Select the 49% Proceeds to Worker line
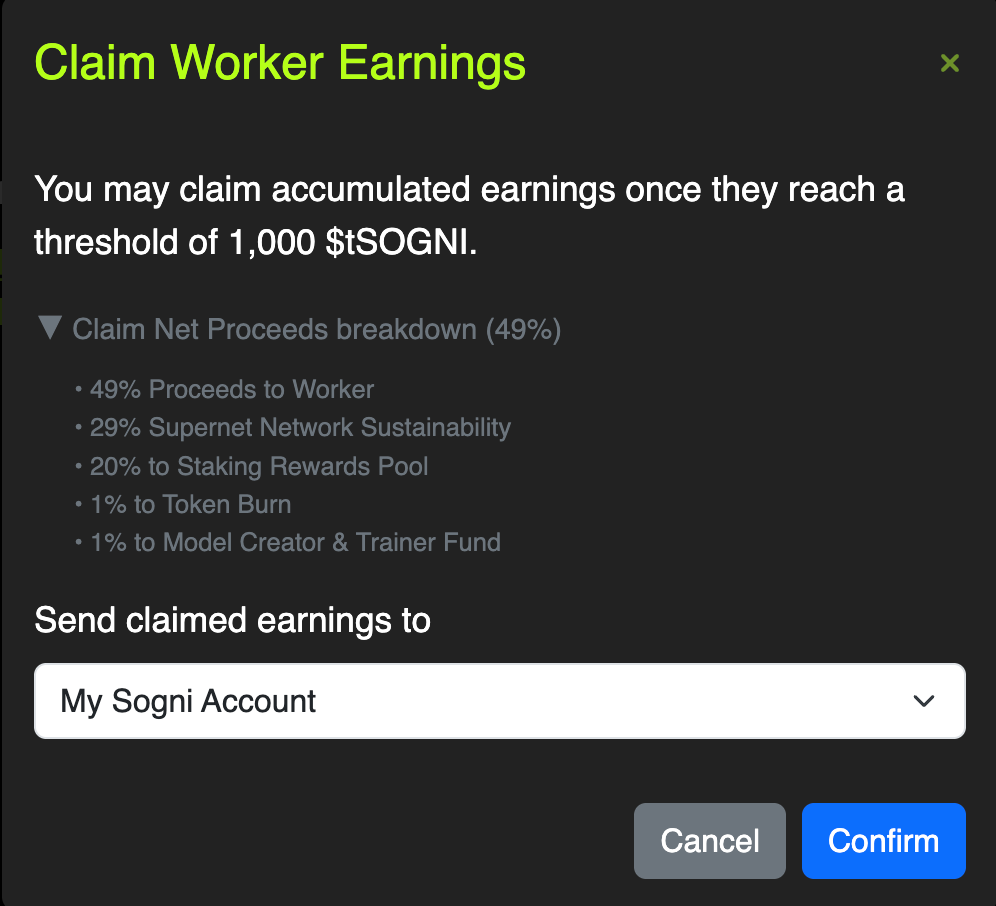Image resolution: width=996 pixels, height=906 pixels. pos(232,389)
